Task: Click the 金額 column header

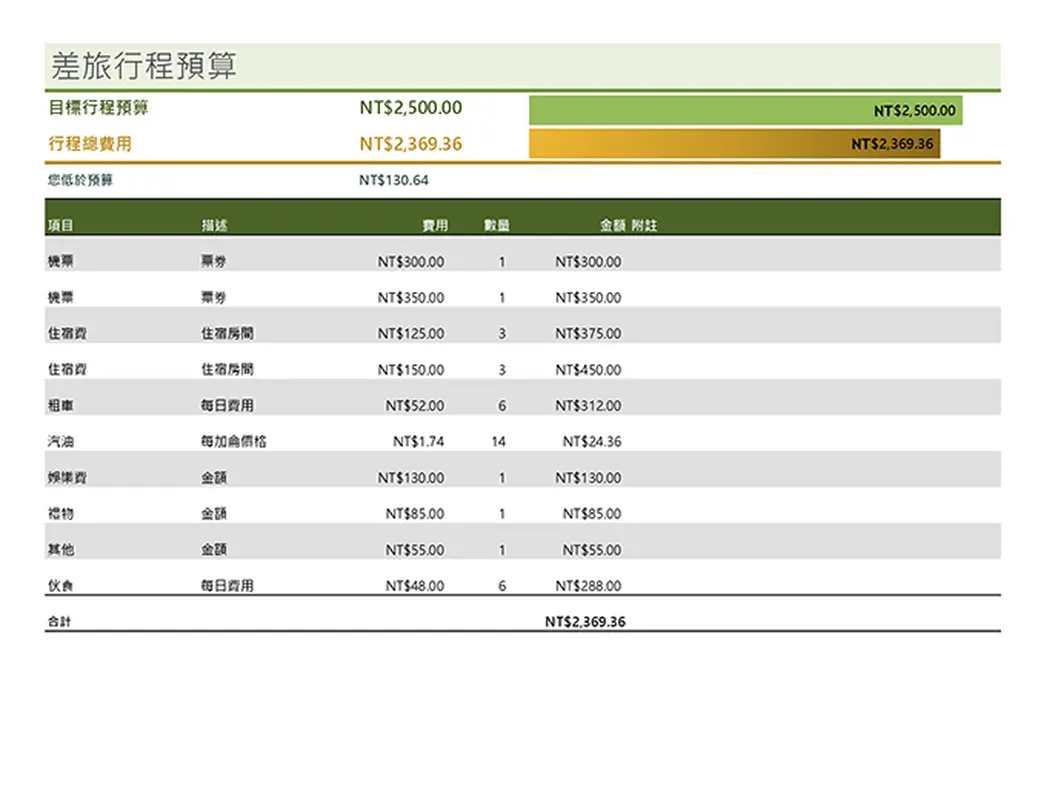Action: 612,225
